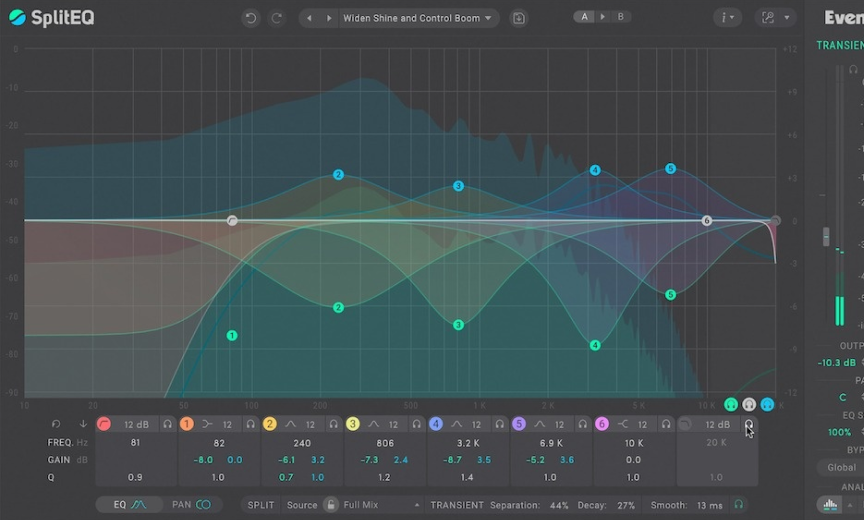Viewport: 864px width, 520px height.
Task: Click the blue headphone listen icon
Action: click(767, 405)
